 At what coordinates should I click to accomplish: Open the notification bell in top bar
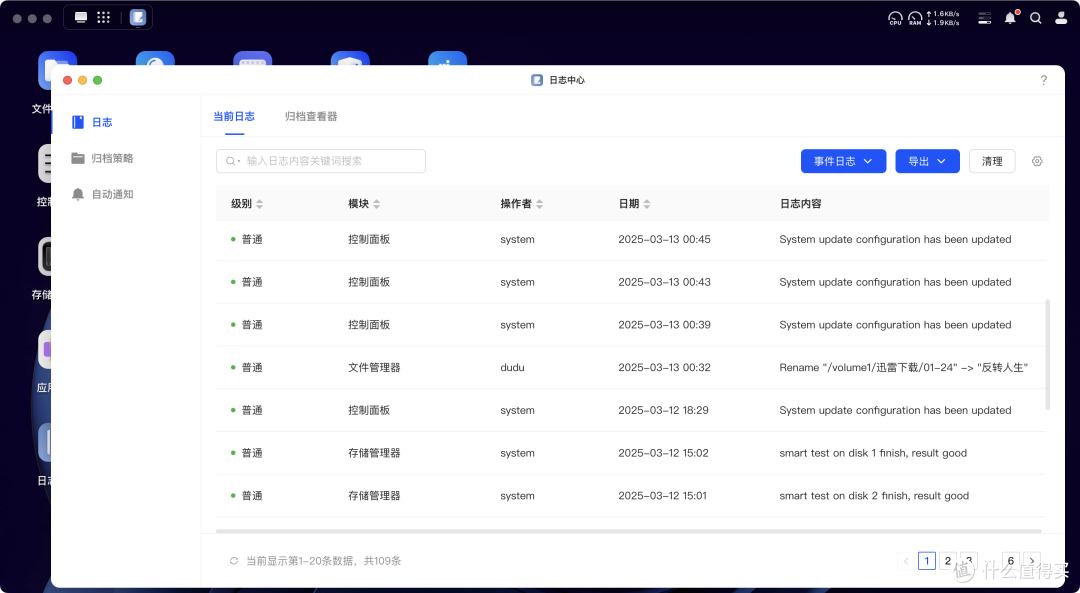1010,18
